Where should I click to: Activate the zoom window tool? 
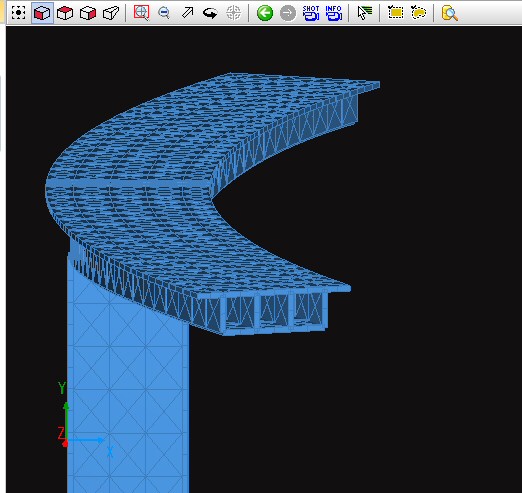141,13
